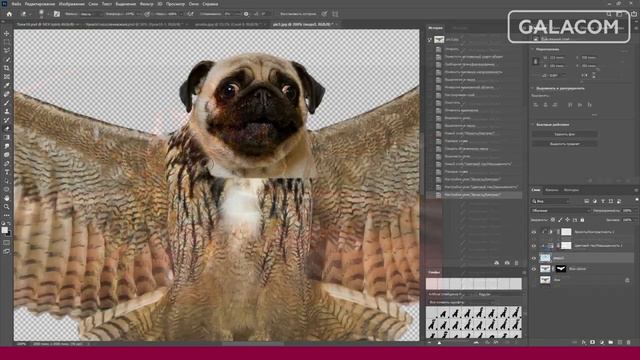Open the Layers panel options menu
Image resolution: width=640 pixels, height=360 pixels.
[x=636, y=190]
